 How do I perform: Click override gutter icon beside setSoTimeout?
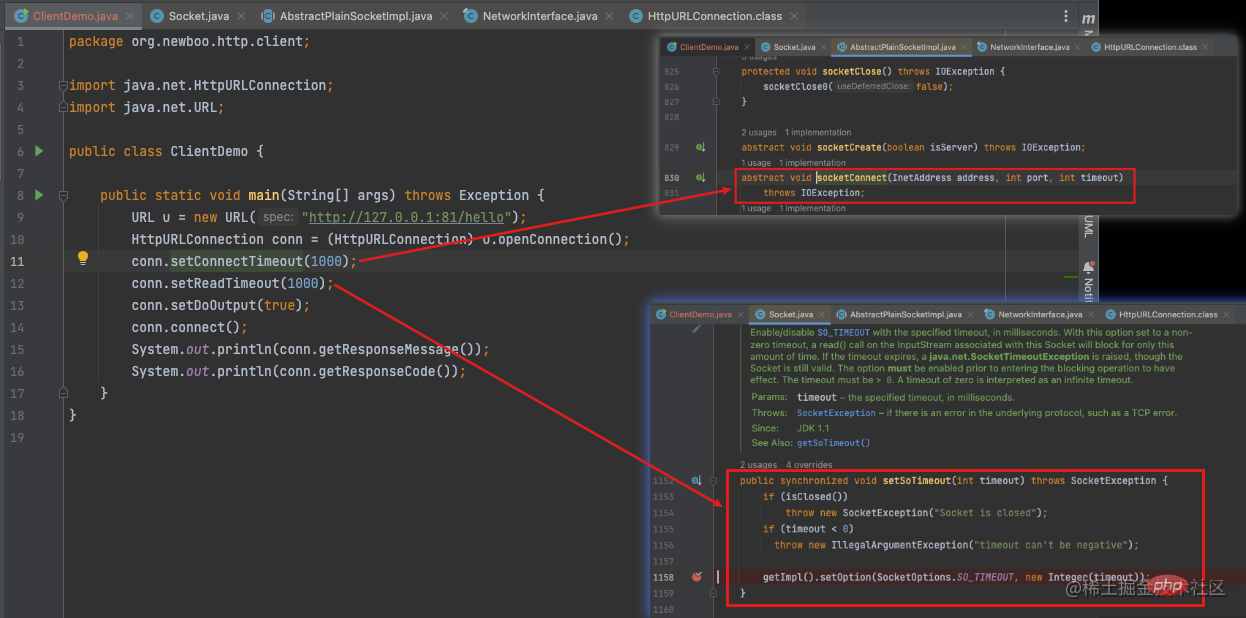pyautogui.click(x=697, y=481)
